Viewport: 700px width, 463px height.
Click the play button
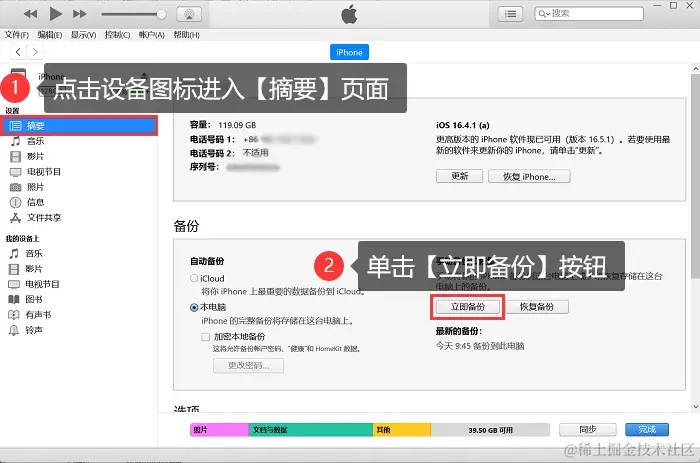[x=55, y=14]
